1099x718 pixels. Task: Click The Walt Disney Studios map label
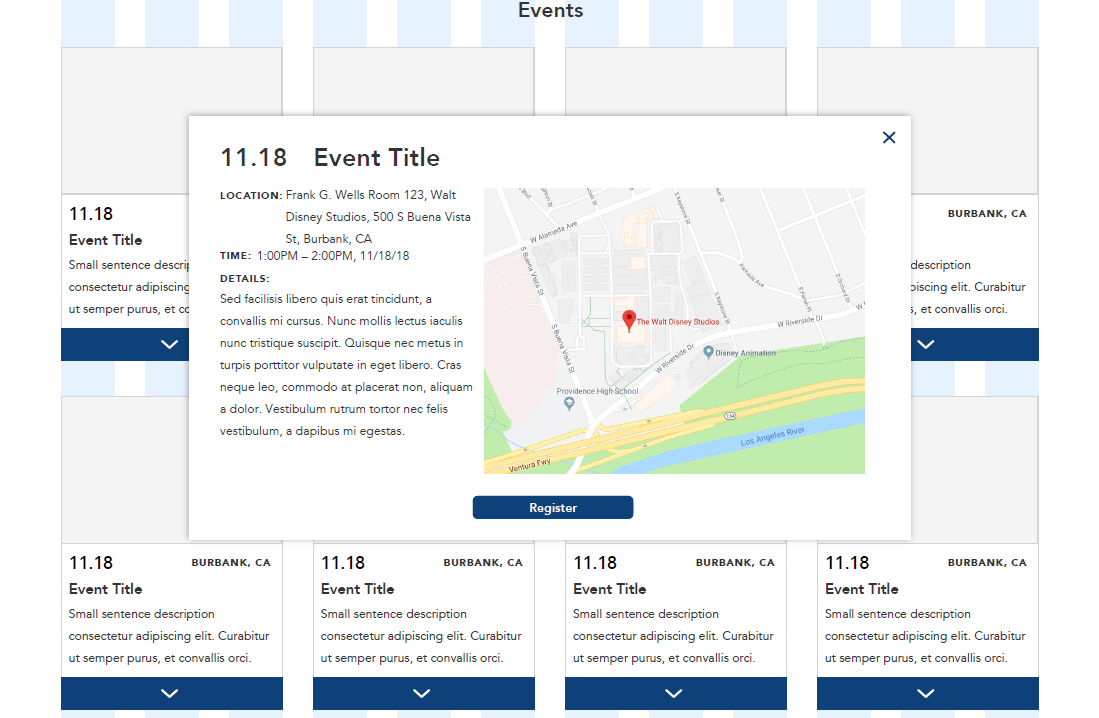click(678, 322)
